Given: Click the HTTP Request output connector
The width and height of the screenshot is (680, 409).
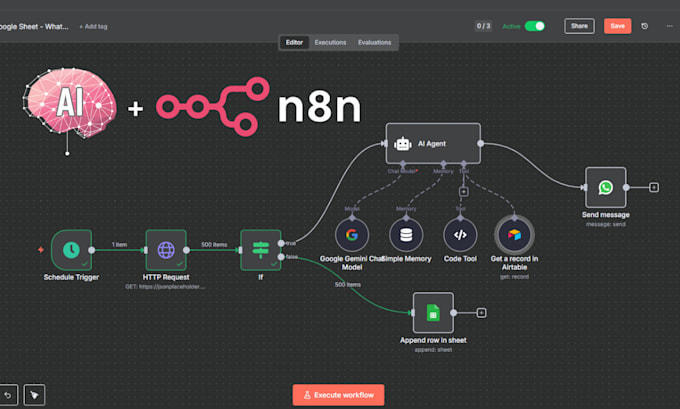Looking at the screenshot, I should [186, 250].
